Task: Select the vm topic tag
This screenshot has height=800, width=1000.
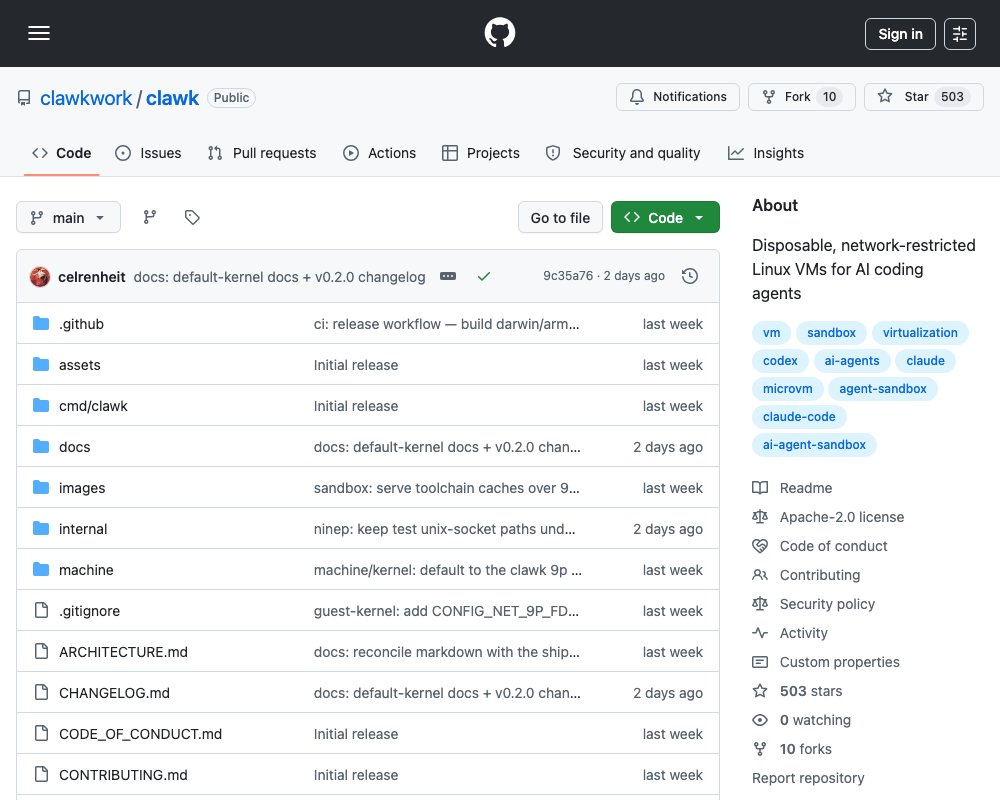Action: coord(771,333)
